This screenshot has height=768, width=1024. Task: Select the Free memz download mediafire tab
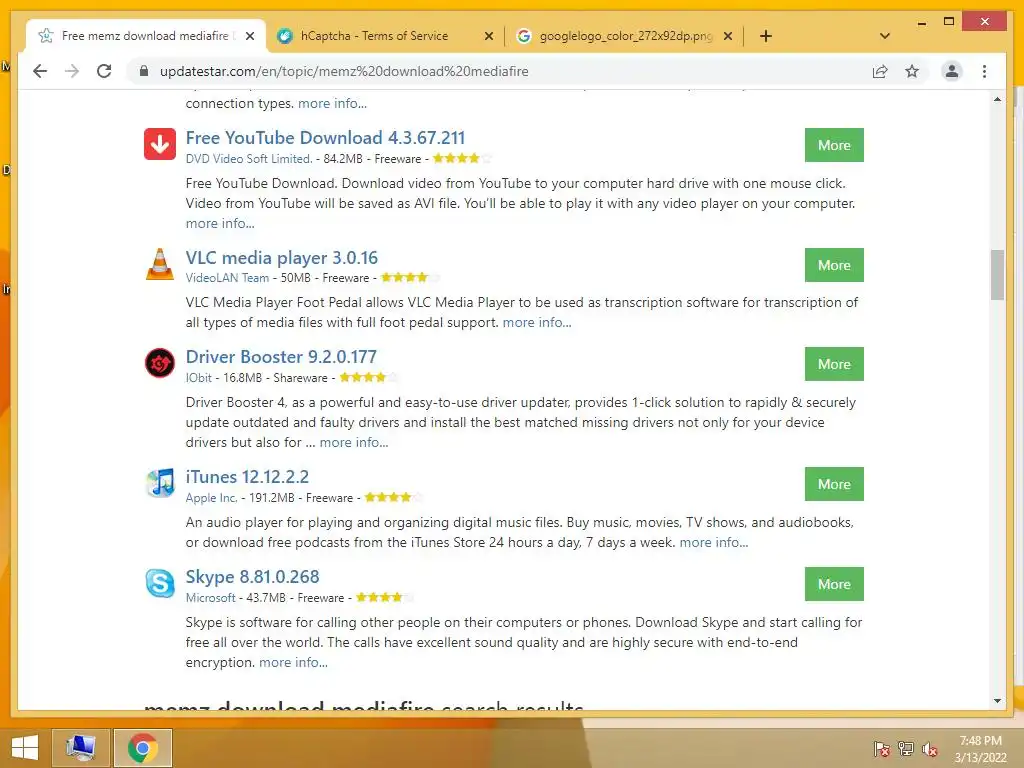click(x=146, y=36)
